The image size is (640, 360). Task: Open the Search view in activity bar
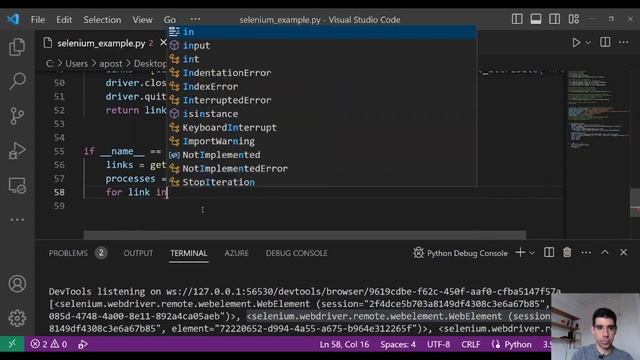[x=17, y=81]
